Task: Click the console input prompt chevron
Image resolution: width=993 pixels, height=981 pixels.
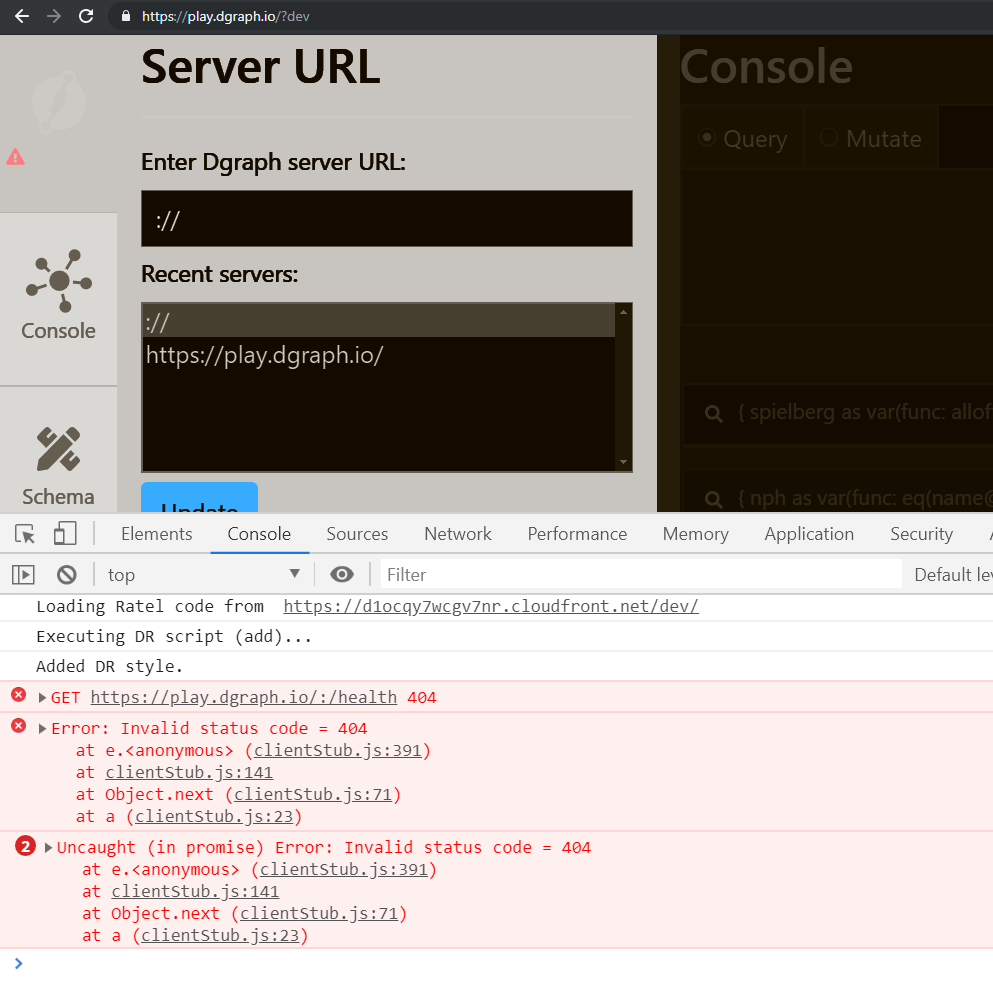Action: (18, 963)
